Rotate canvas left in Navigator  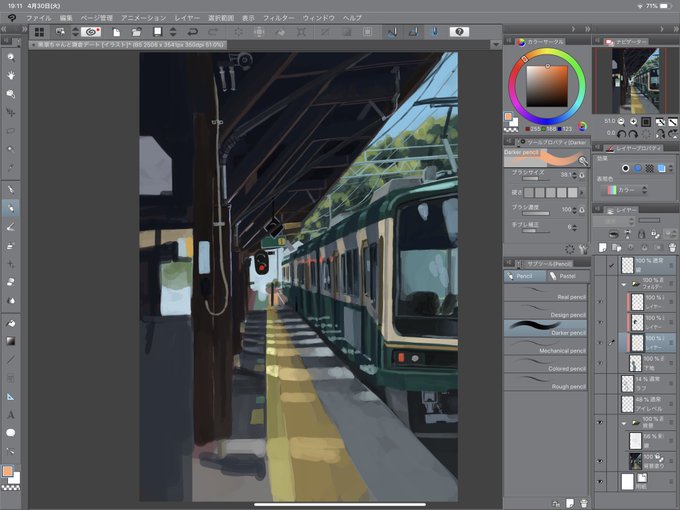point(621,134)
